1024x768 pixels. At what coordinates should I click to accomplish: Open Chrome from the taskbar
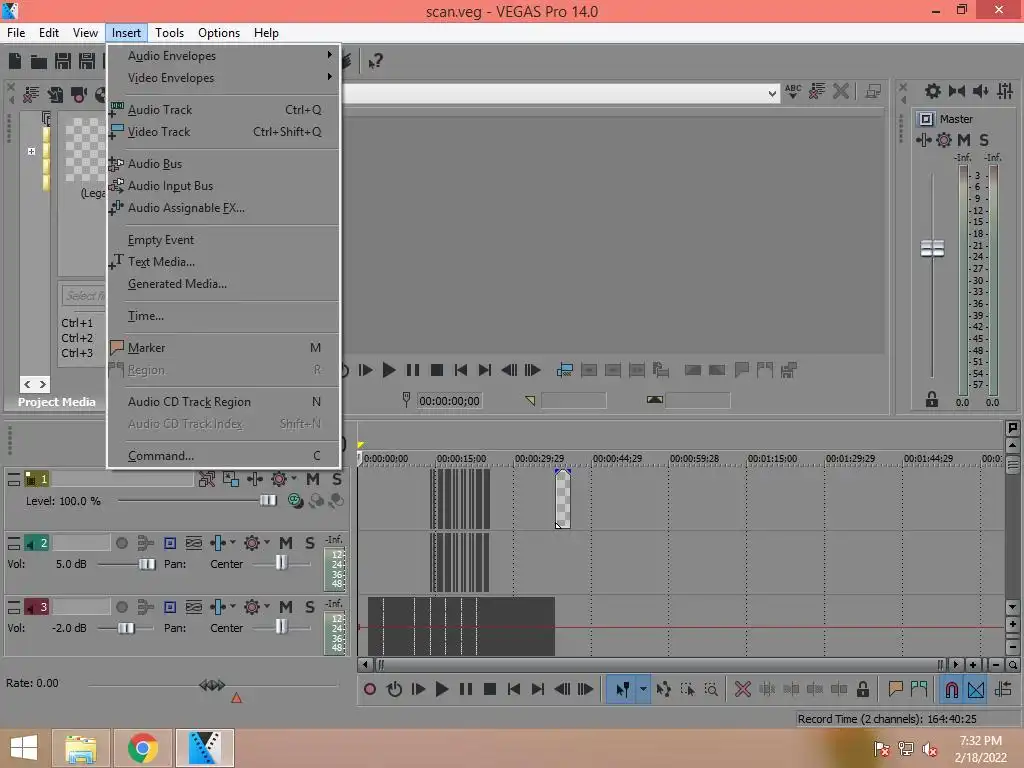click(142, 748)
